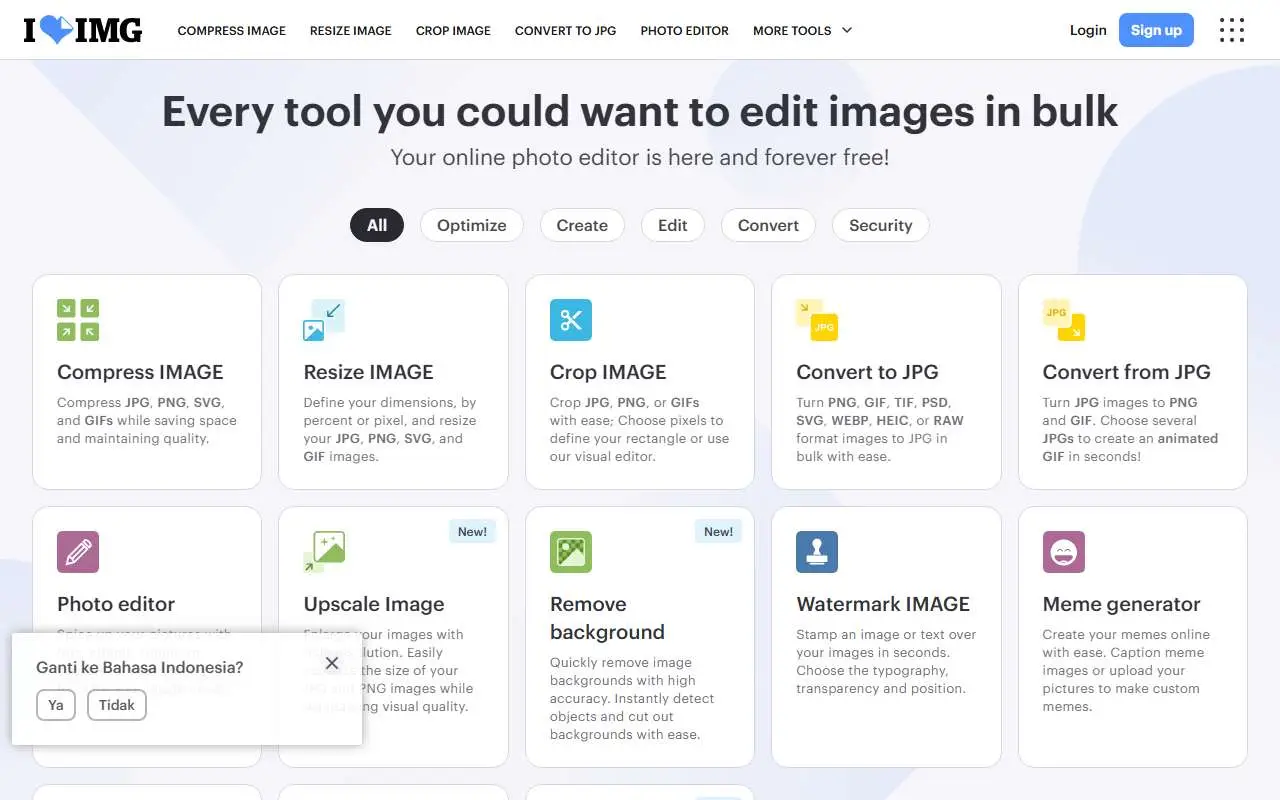Select the Optimize filter tab
Image resolution: width=1280 pixels, height=800 pixels.
(x=472, y=225)
